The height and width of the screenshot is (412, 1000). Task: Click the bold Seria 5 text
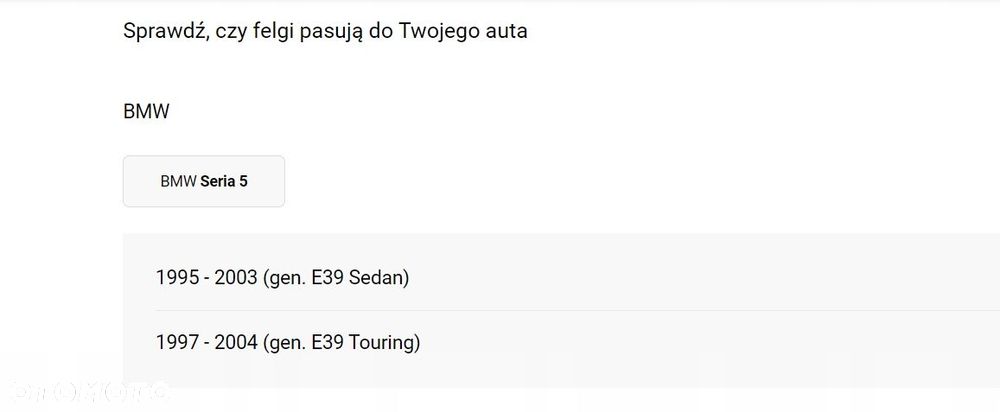click(x=224, y=182)
